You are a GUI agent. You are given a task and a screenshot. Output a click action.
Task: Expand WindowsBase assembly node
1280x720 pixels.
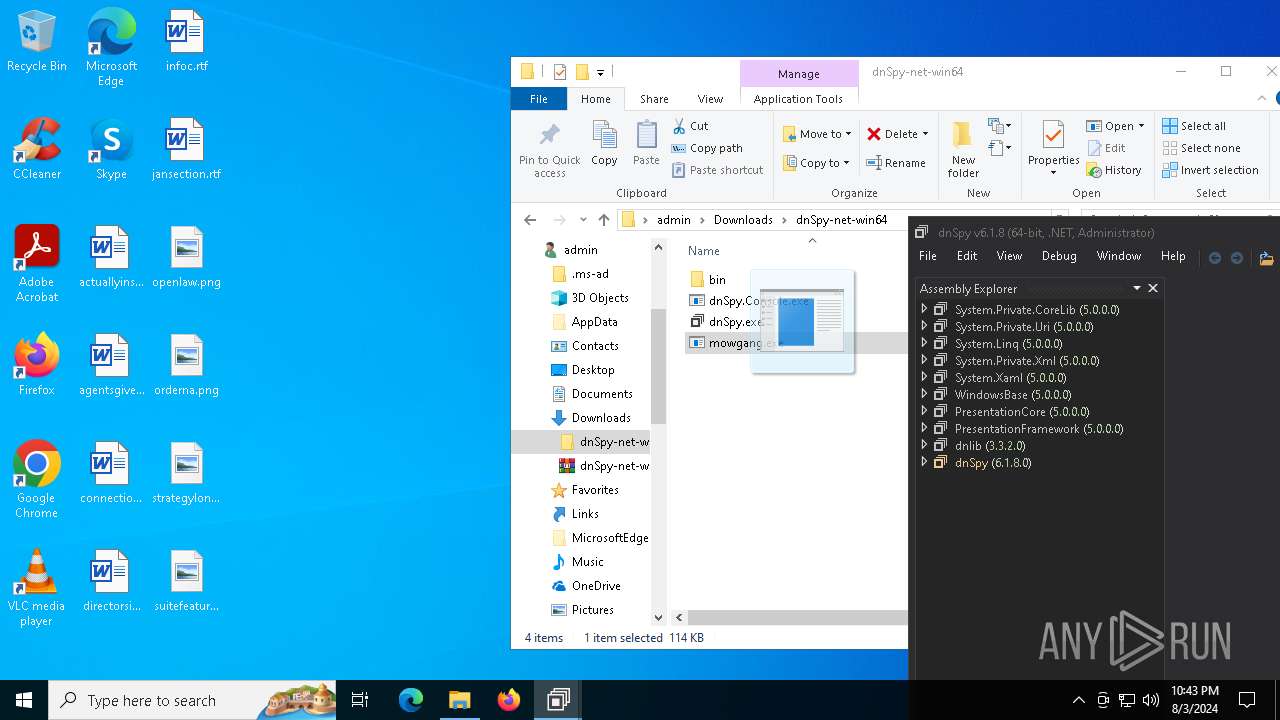(x=924, y=395)
